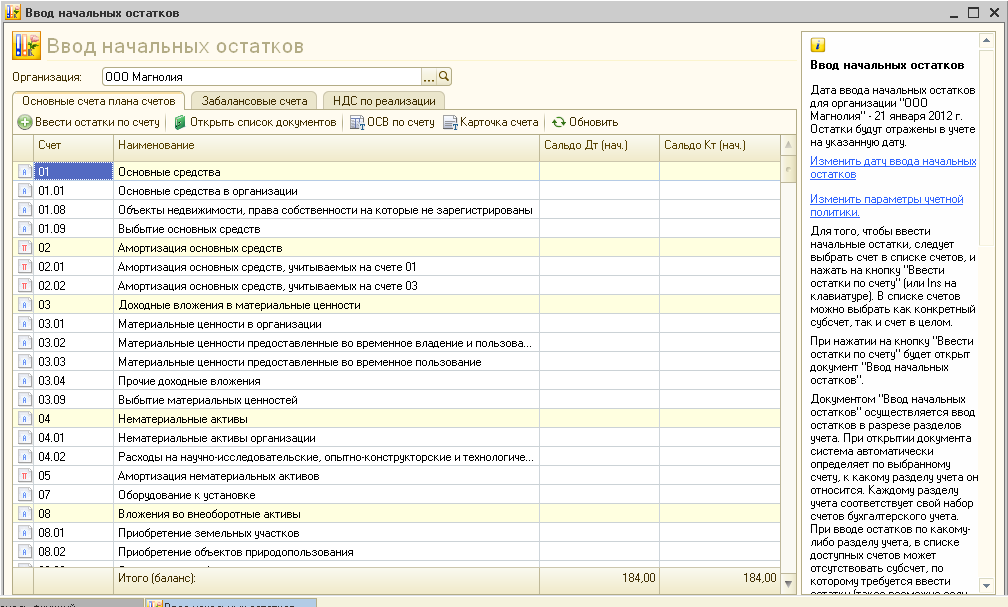The height and width of the screenshot is (607, 1008).
Task: Select the row Приобретение земельных участков
Action: (x=397, y=532)
